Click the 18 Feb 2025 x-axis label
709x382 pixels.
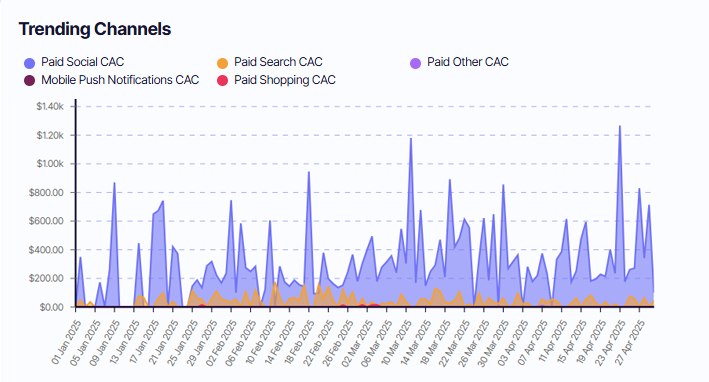pyautogui.click(x=299, y=342)
